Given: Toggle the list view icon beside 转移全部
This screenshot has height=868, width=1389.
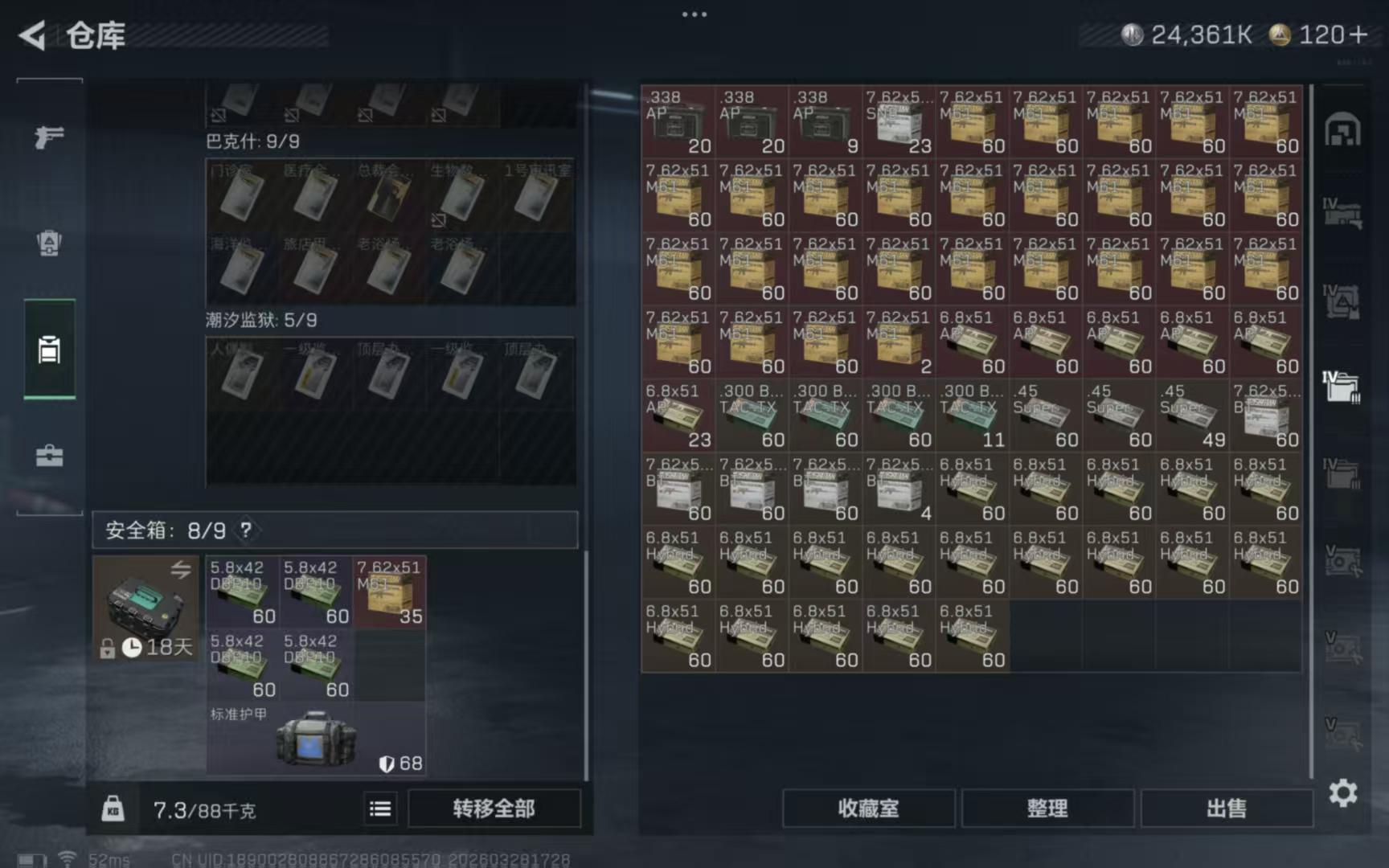Looking at the screenshot, I should pyautogui.click(x=380, y=809).
